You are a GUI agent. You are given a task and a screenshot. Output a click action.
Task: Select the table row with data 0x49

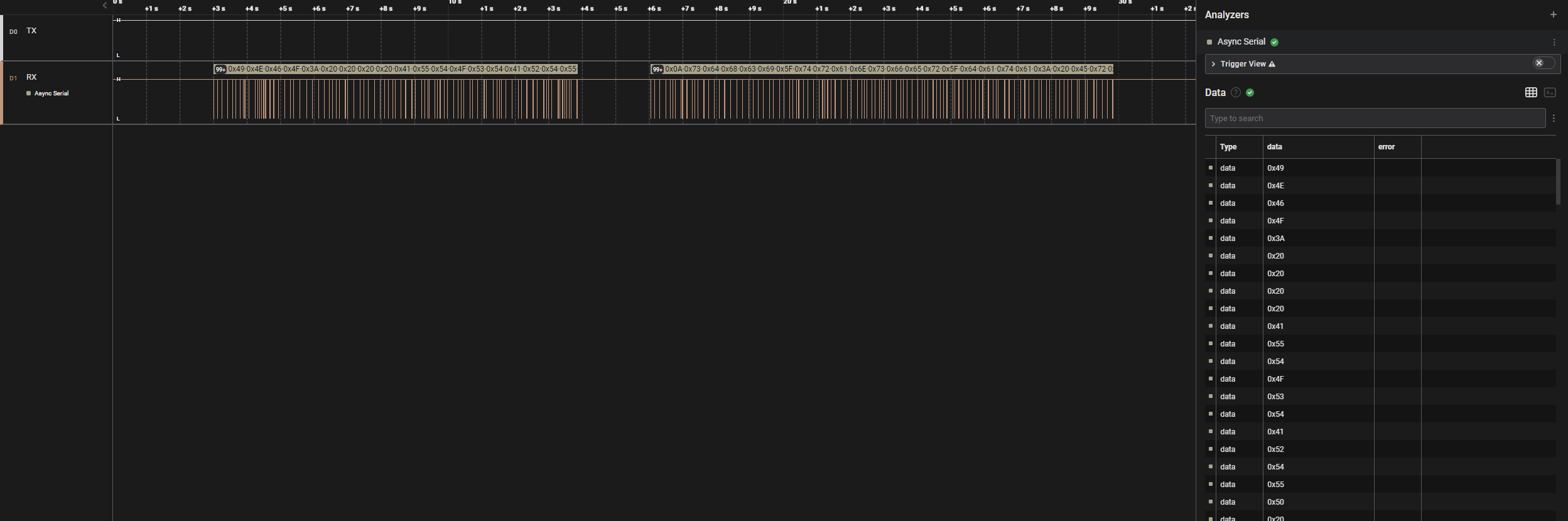(x=1380, y=168)
